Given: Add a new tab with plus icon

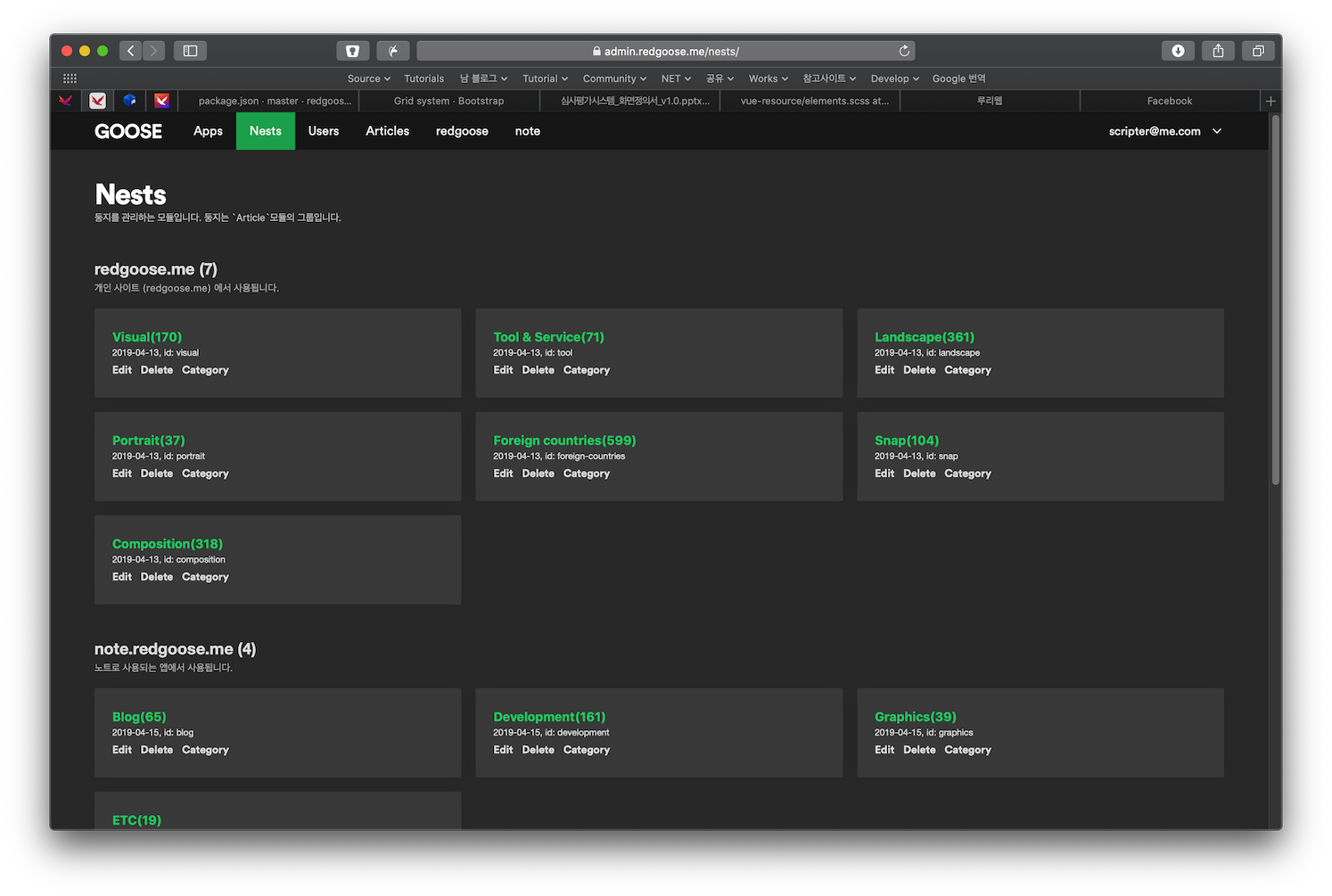Looking at the screenshot, I should (x=1270, y=101).
